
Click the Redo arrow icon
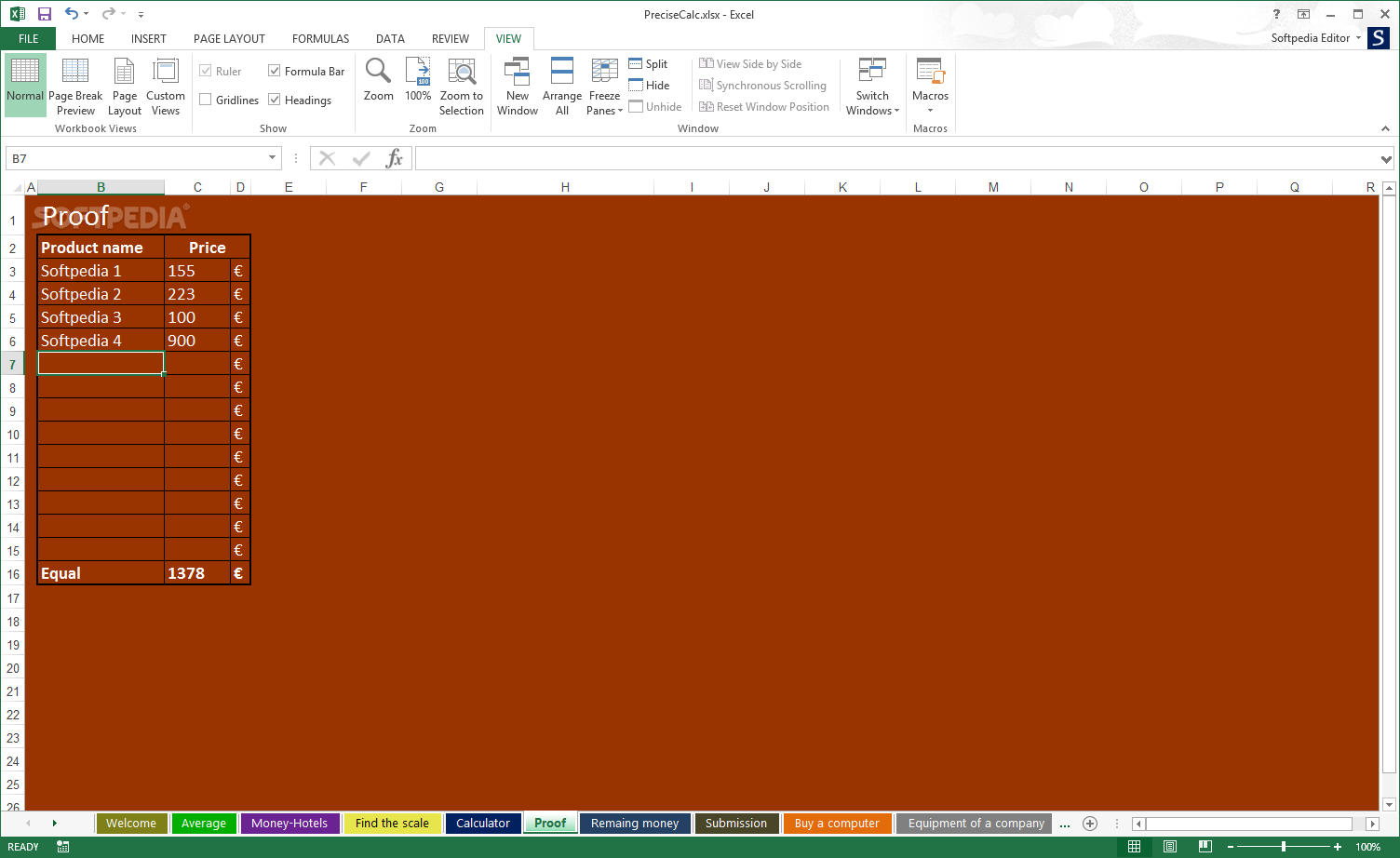pos(108,14)
